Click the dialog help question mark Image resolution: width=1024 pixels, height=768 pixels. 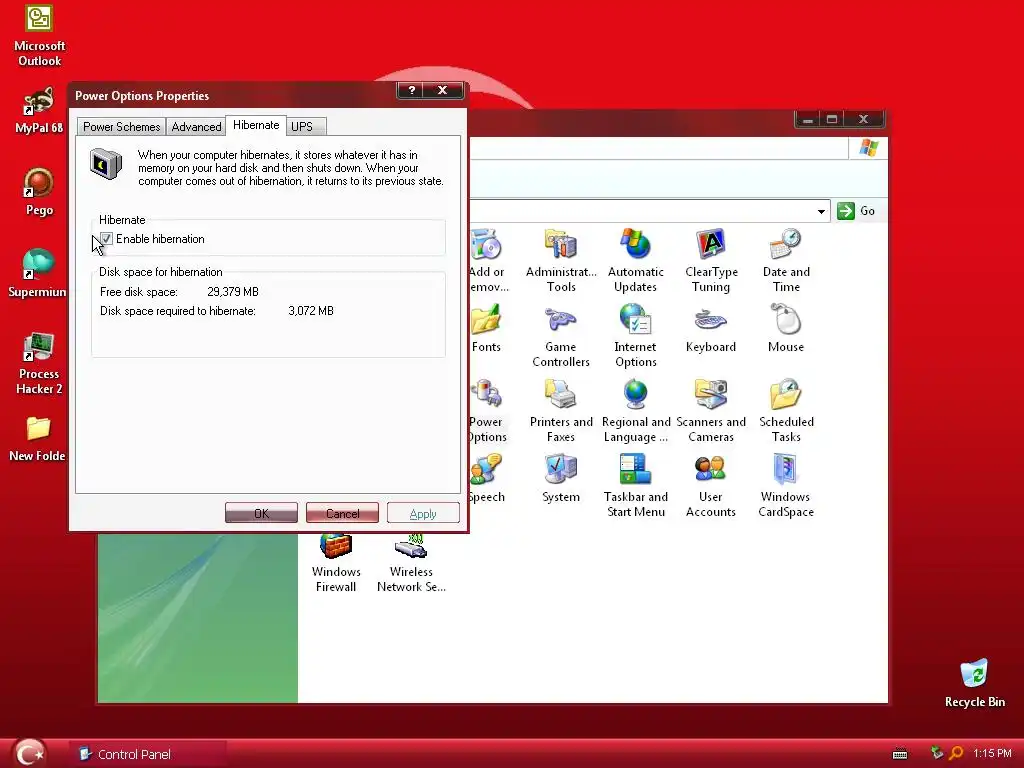(411, 90)
